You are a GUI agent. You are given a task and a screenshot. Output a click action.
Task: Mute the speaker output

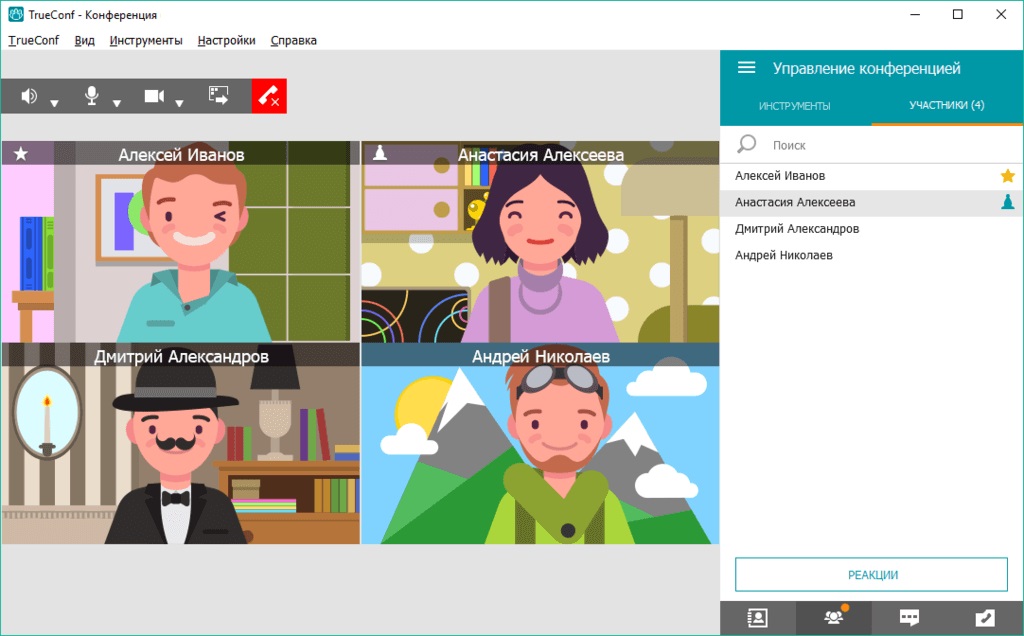(29, 96)
